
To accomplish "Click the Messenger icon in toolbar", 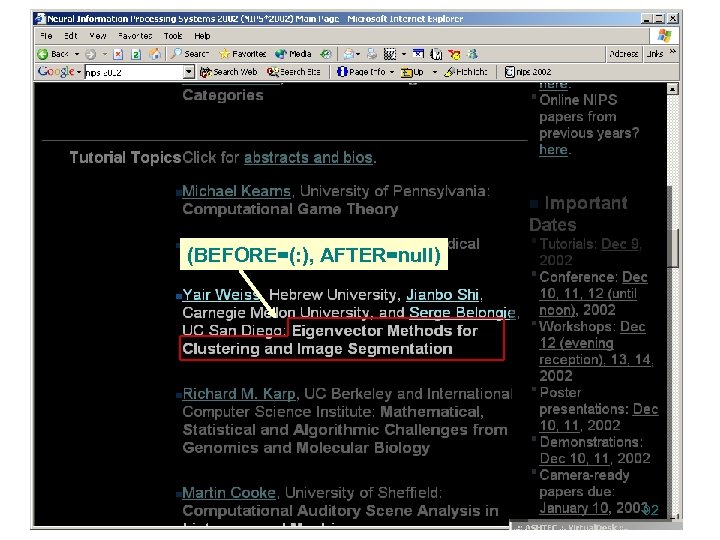I will [472, 54].
